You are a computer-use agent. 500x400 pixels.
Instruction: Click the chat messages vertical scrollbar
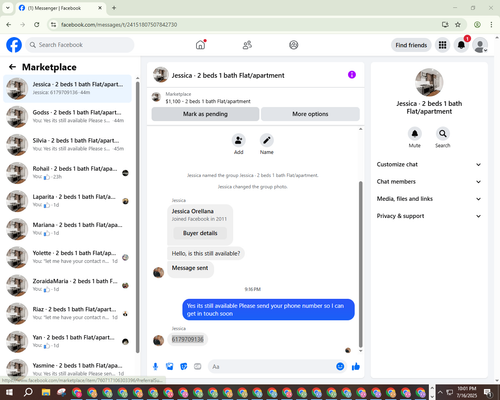click(x=360, y=263)
